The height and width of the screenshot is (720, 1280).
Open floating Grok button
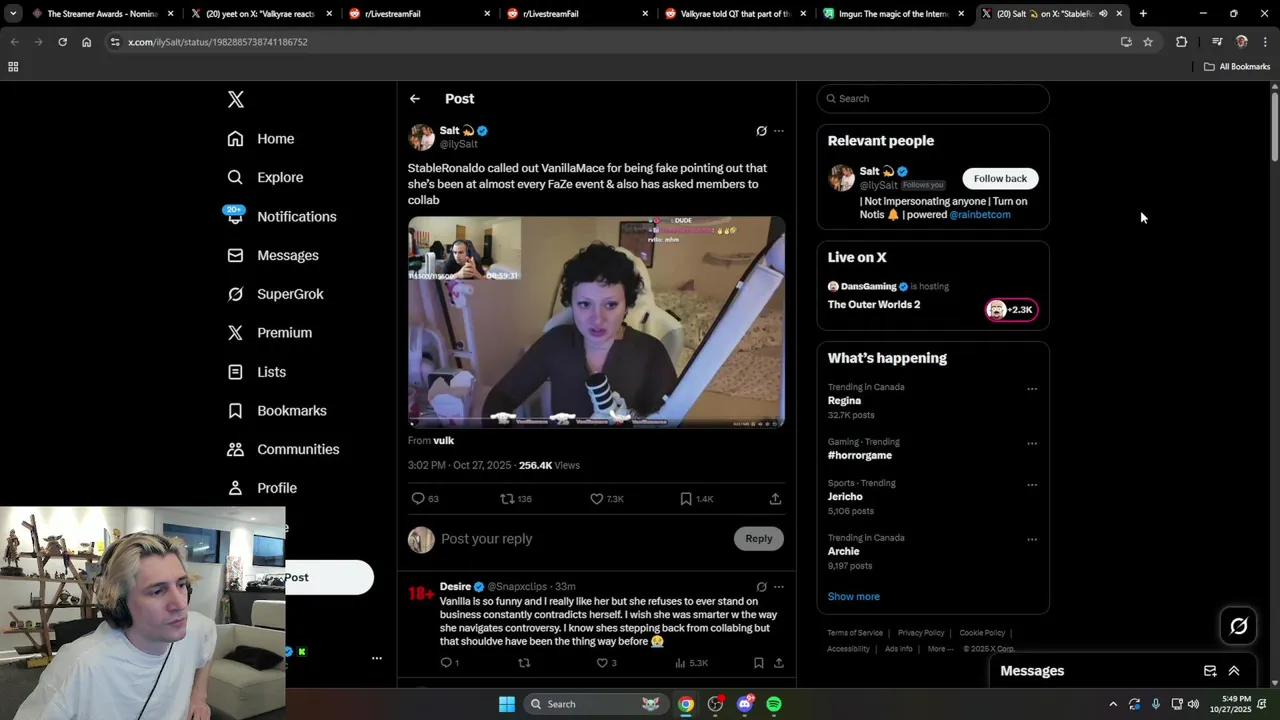(1239, 626)
